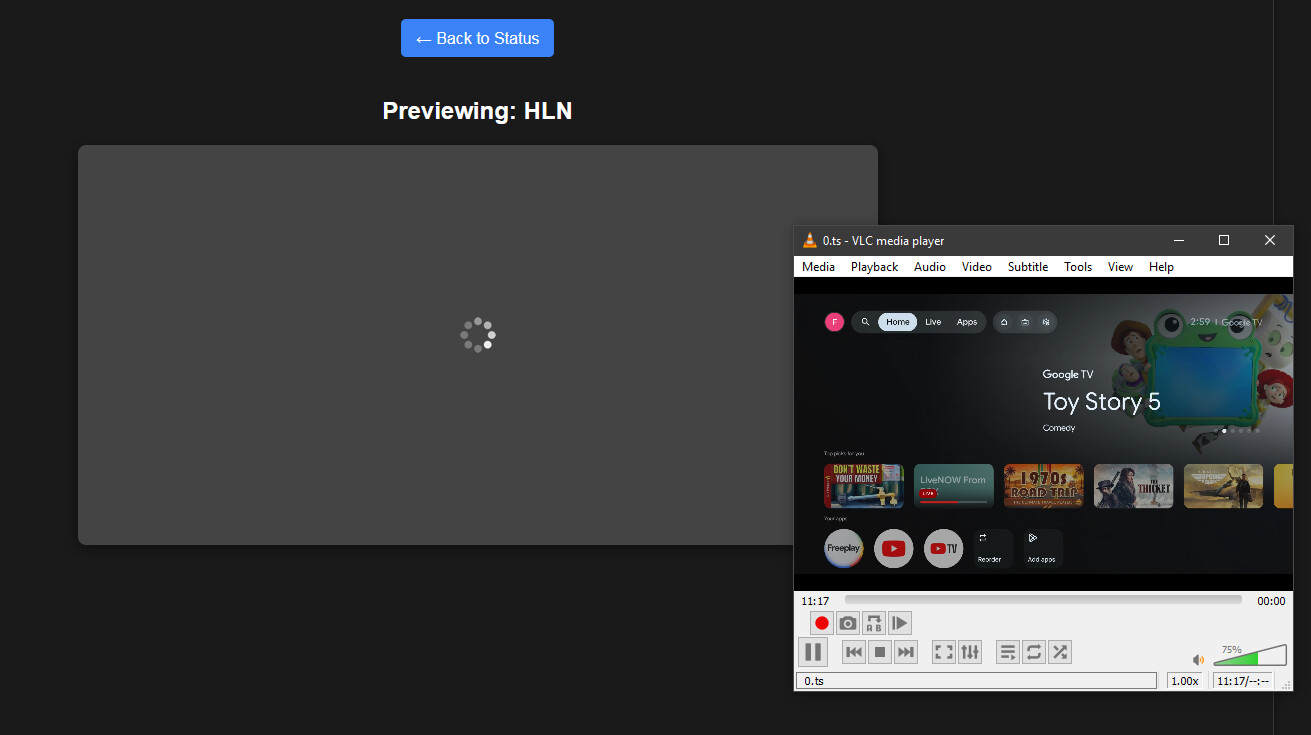Skip to the next media in VLC
Viewport: 1311px width, 735px height.
click(906, 652)
